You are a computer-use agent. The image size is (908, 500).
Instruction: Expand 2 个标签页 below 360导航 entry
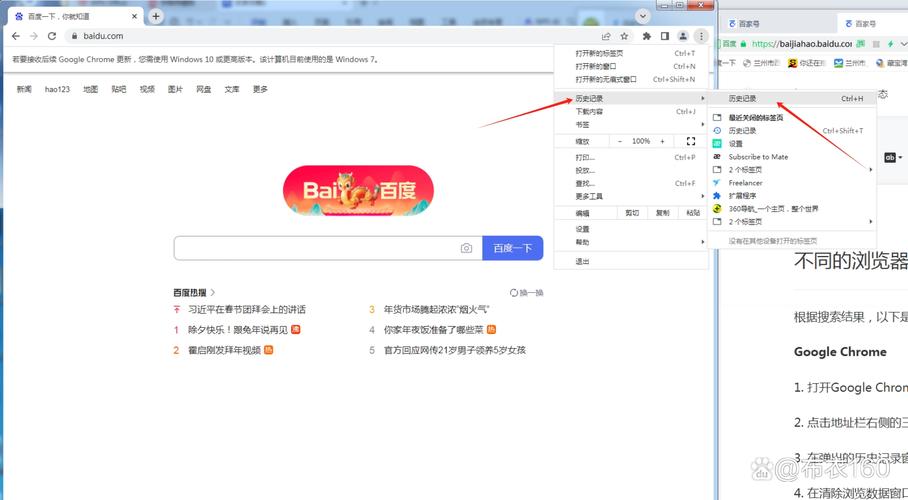pyautogui.click(x=791, y=222)
